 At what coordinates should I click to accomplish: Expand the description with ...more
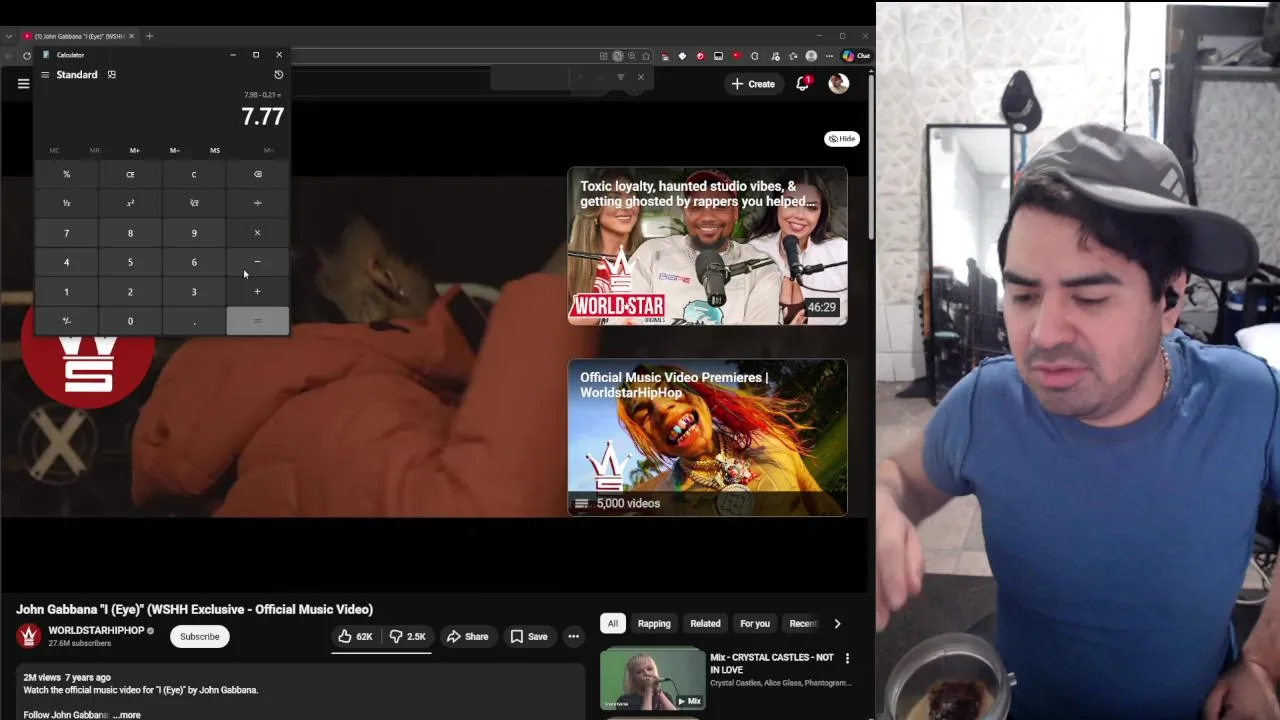pos(127,715)
